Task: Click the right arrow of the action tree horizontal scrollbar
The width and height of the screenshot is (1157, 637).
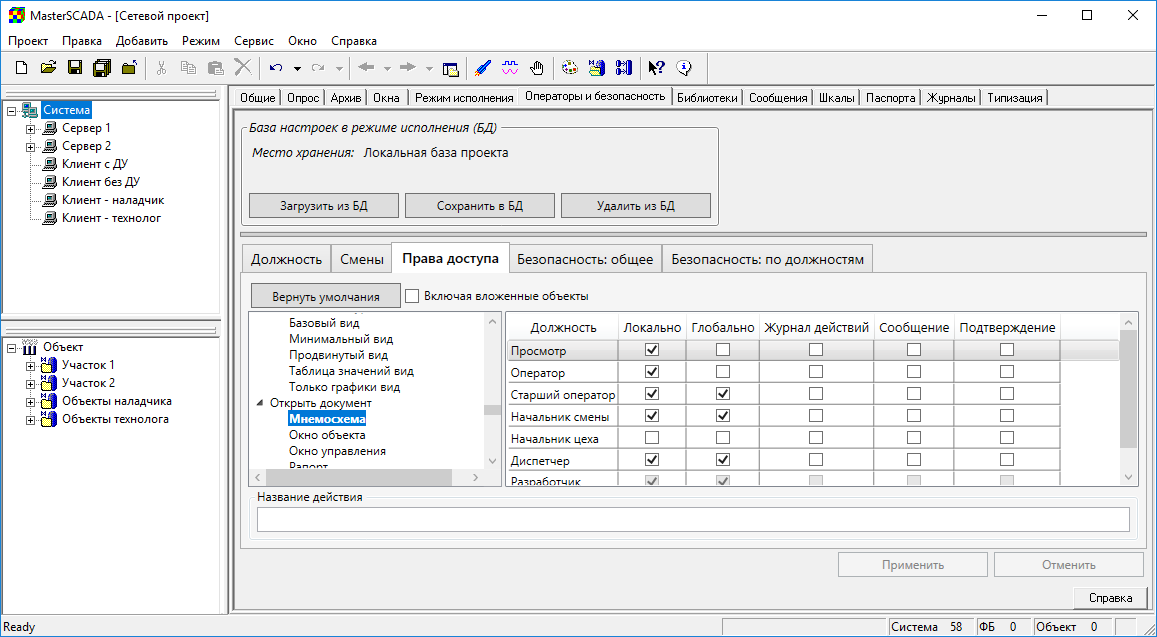Action: pos(475,478)
